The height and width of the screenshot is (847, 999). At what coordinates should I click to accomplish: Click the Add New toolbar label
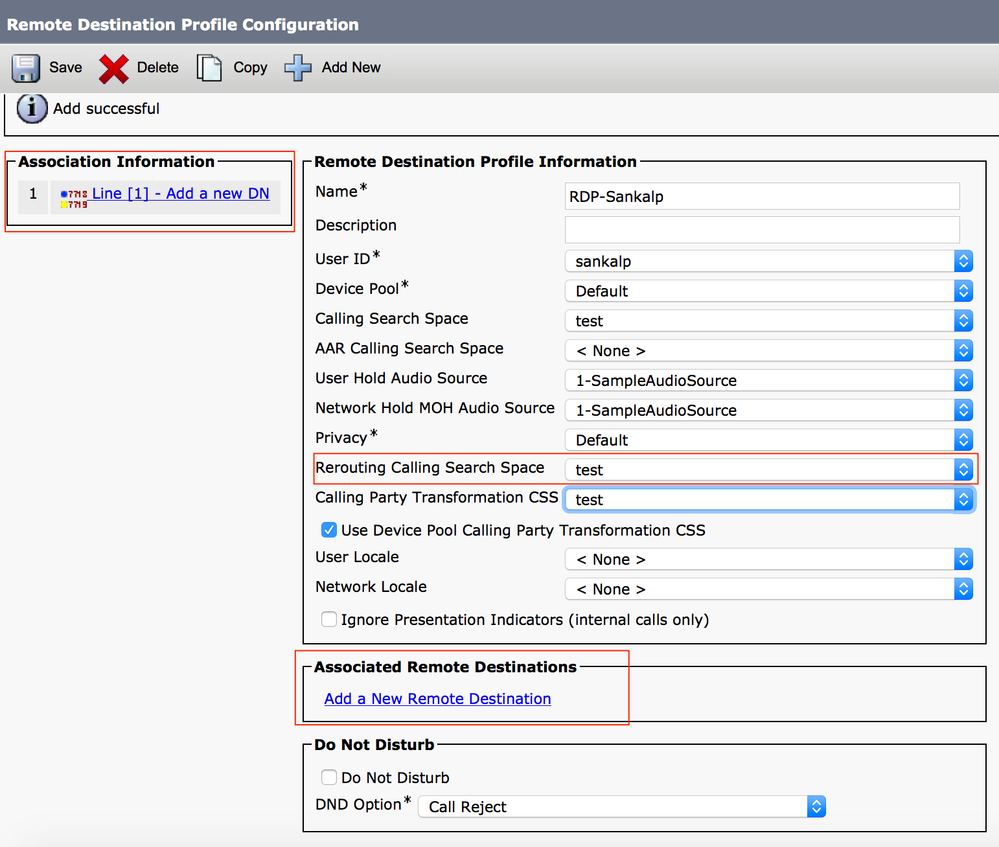tap(351, 68)
